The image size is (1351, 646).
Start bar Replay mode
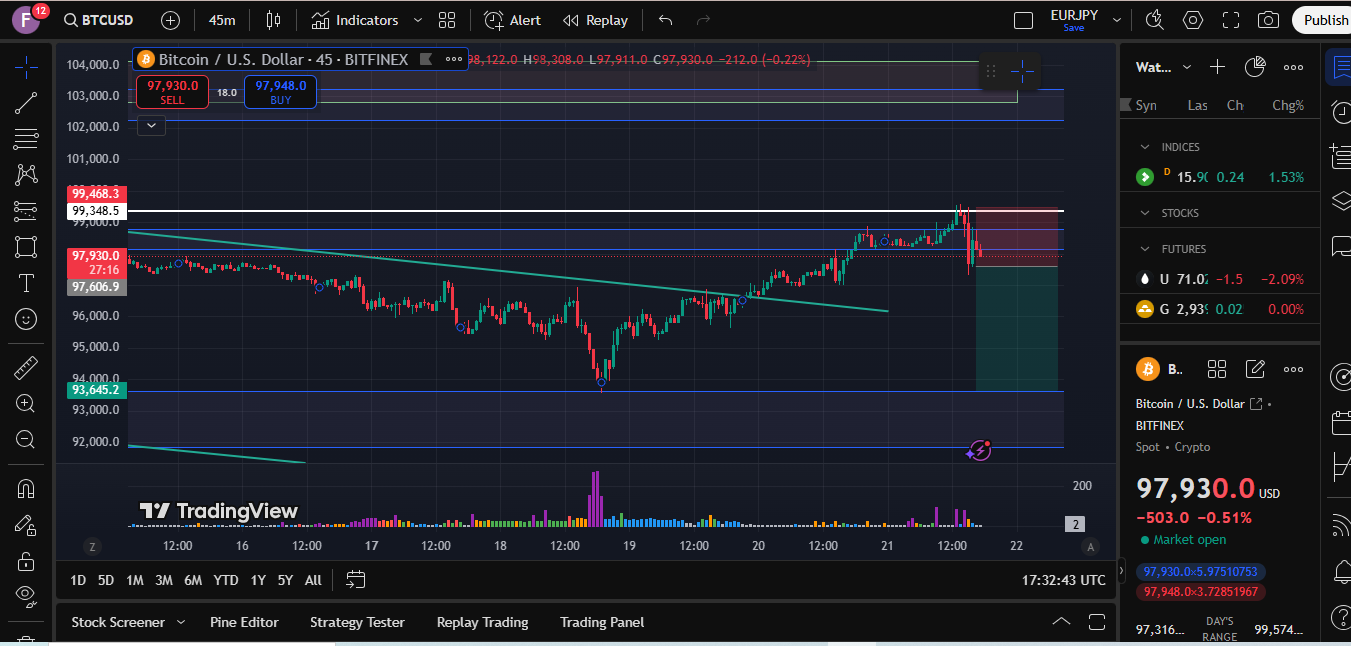595,20
